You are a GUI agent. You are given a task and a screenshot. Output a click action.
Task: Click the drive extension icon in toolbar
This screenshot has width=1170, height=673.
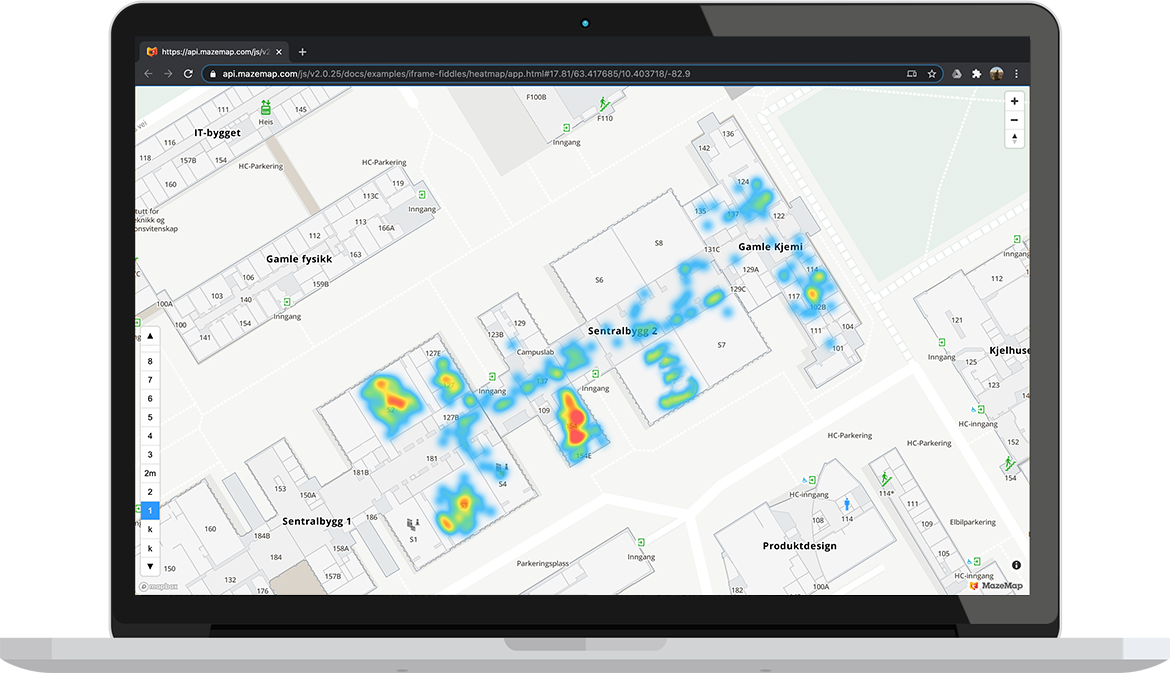click(957, 74)
